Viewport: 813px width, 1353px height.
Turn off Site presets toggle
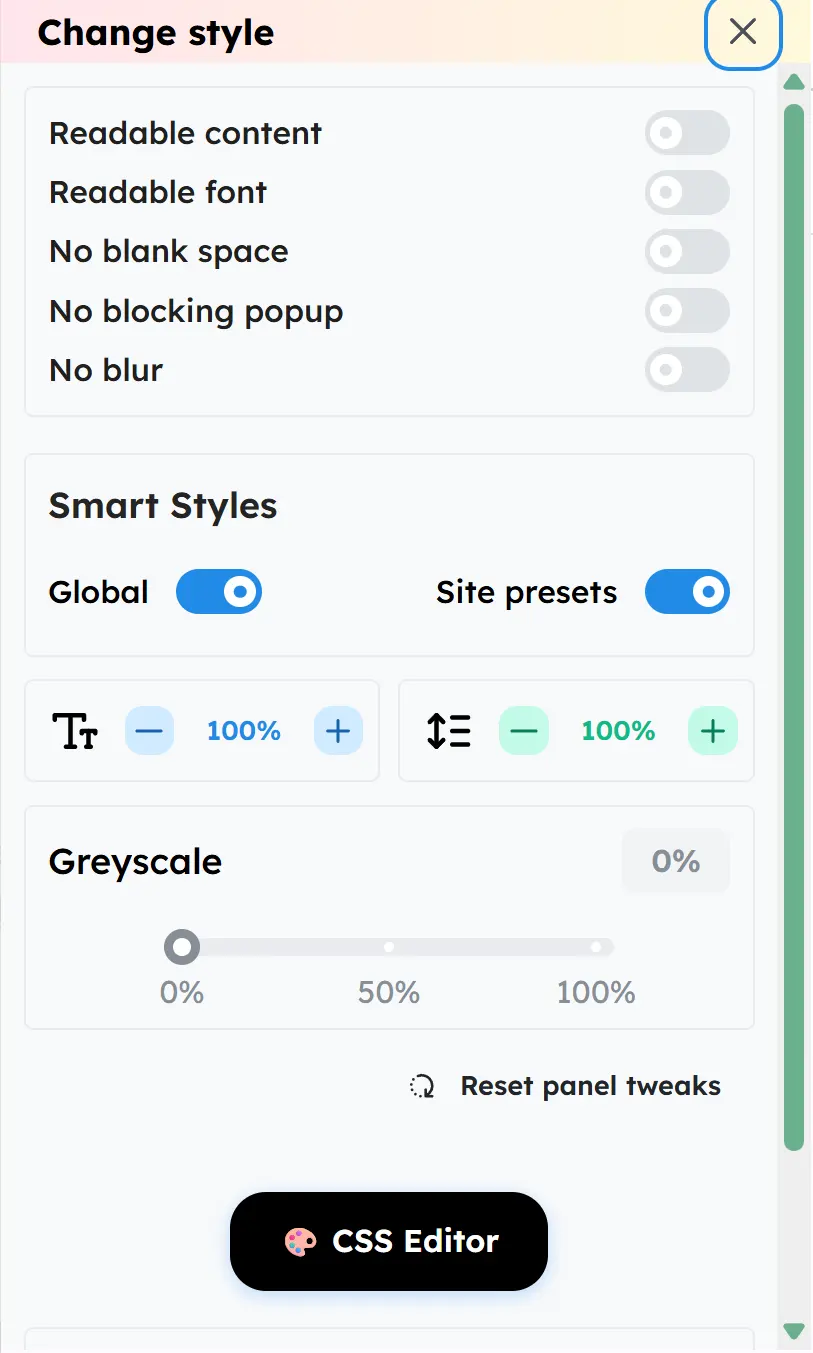coord(687,592)
